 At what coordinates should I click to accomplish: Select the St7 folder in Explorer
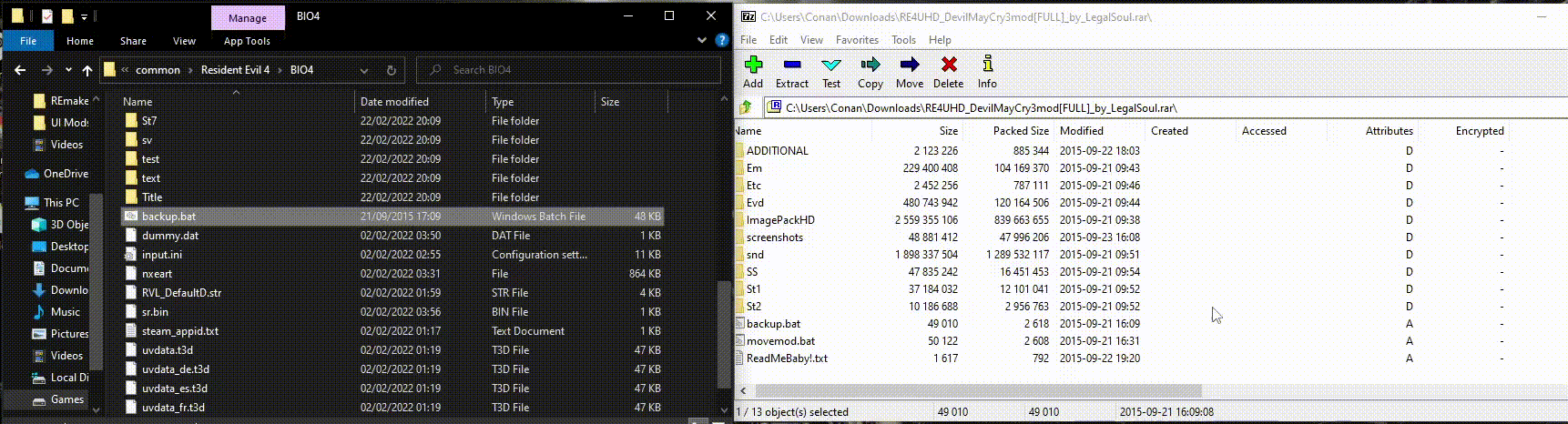point(392,121)
